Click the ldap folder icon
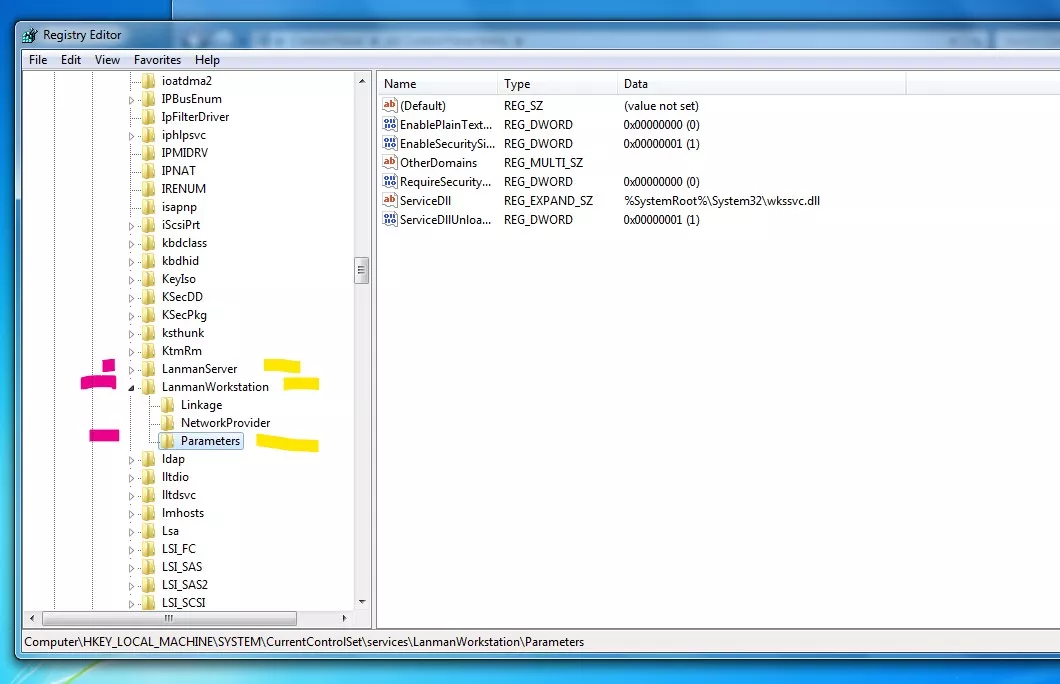1060x684 pixels. (148, 459)
